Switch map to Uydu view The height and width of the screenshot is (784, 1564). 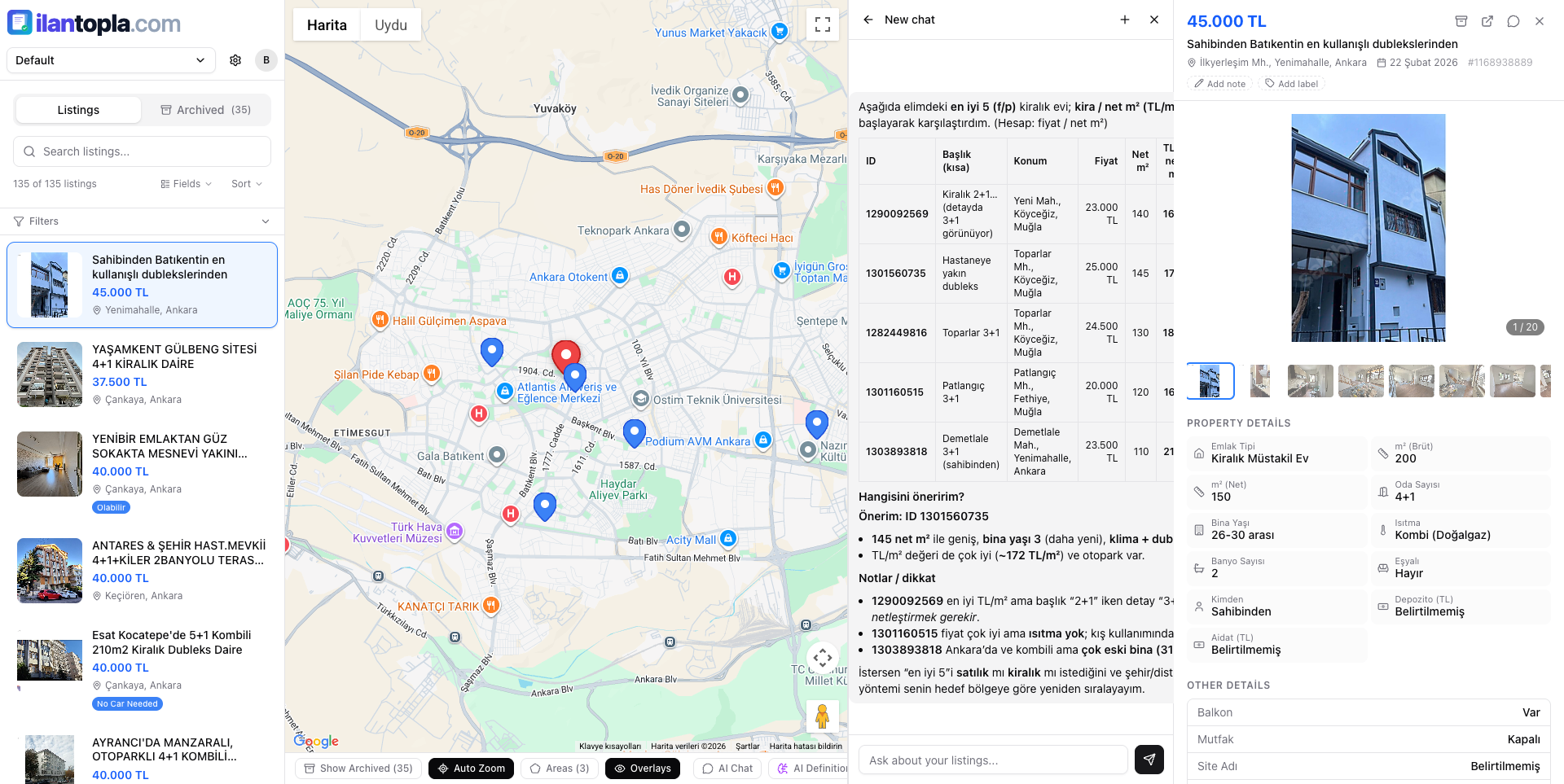click(390, 25)
